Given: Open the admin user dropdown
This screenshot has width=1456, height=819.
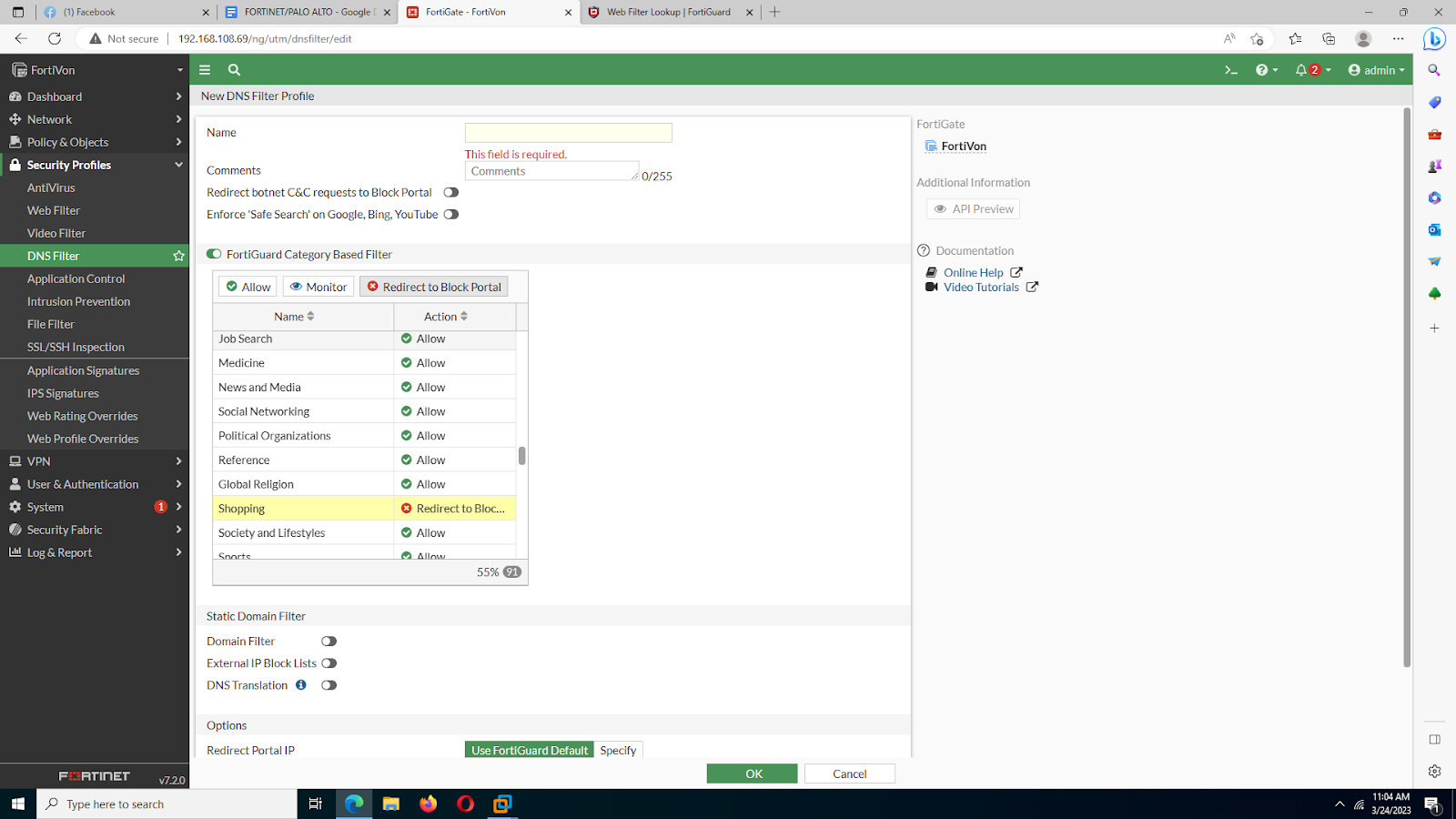Looking at the screenshot, I should pos(1377,70).
